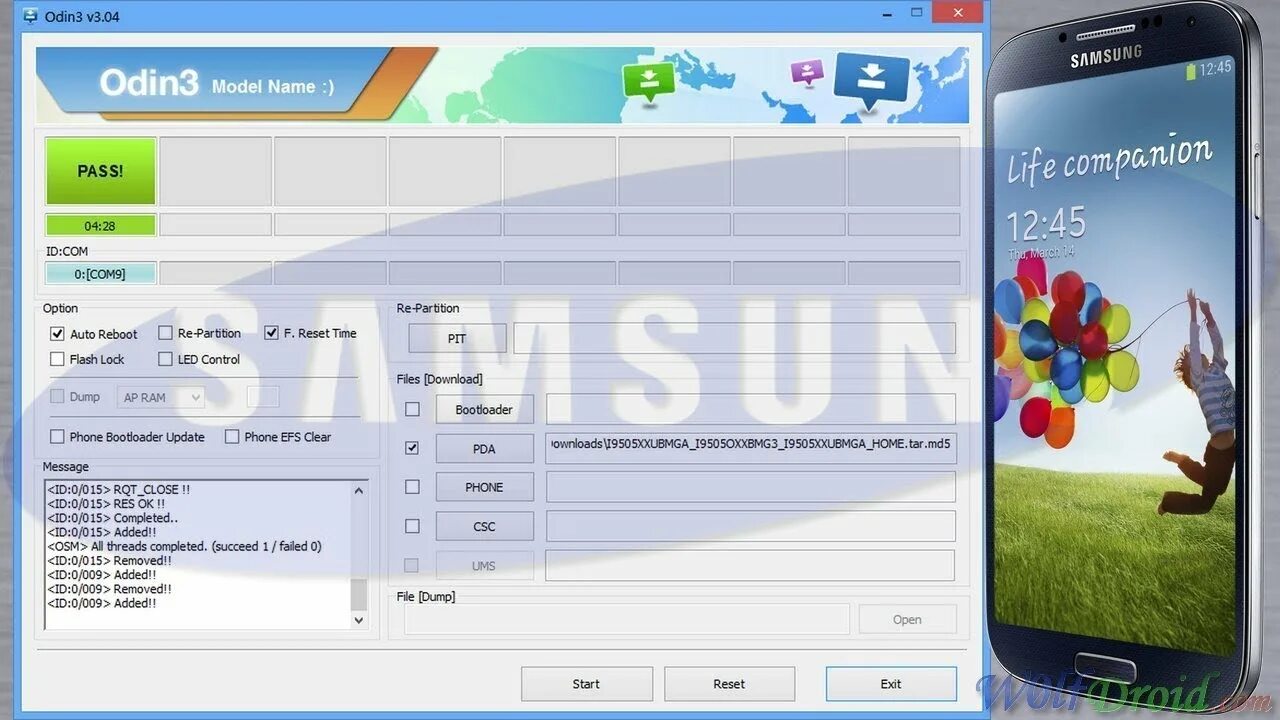Click the Bootloader file path field

750,409
